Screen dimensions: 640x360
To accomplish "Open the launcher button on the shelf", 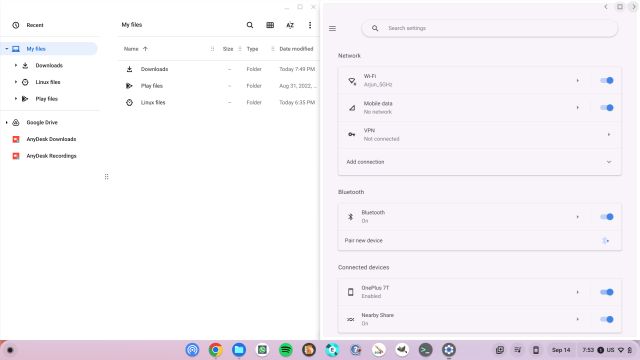I will 10,350.
